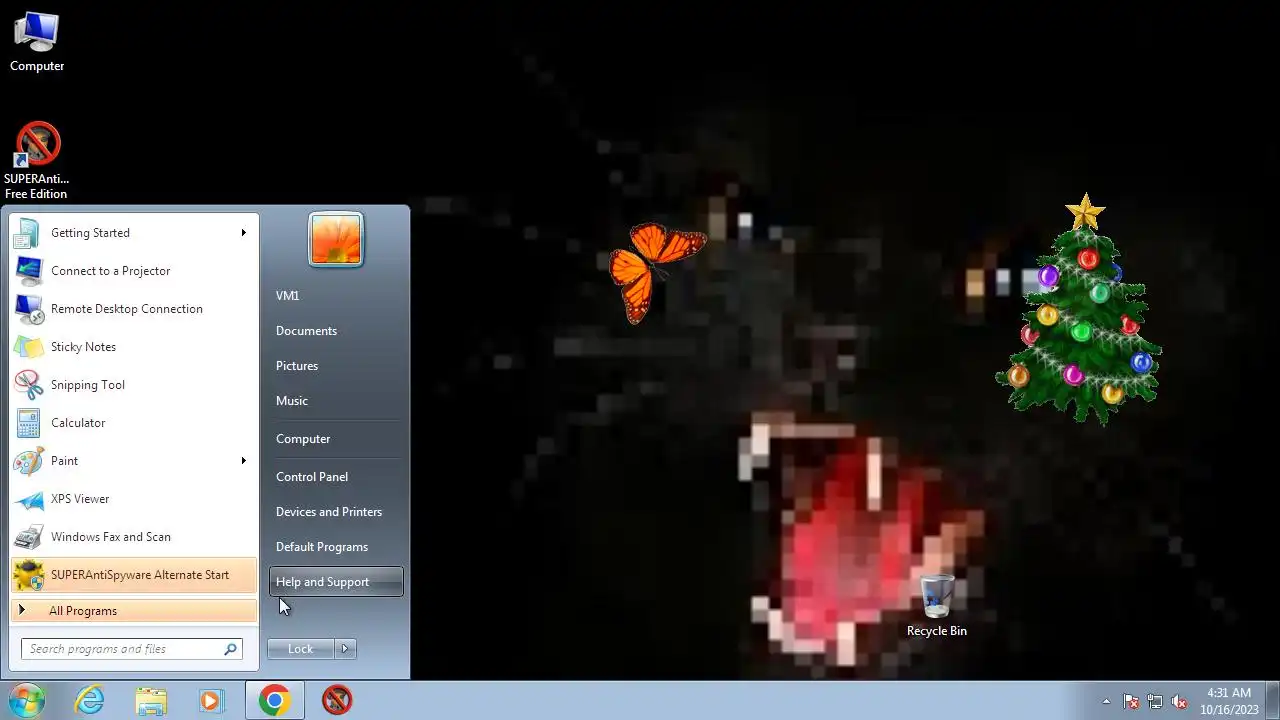
Task: Select SUPERAntiSpyware Free Edition desktop shortcut
Action: point(37,161)
